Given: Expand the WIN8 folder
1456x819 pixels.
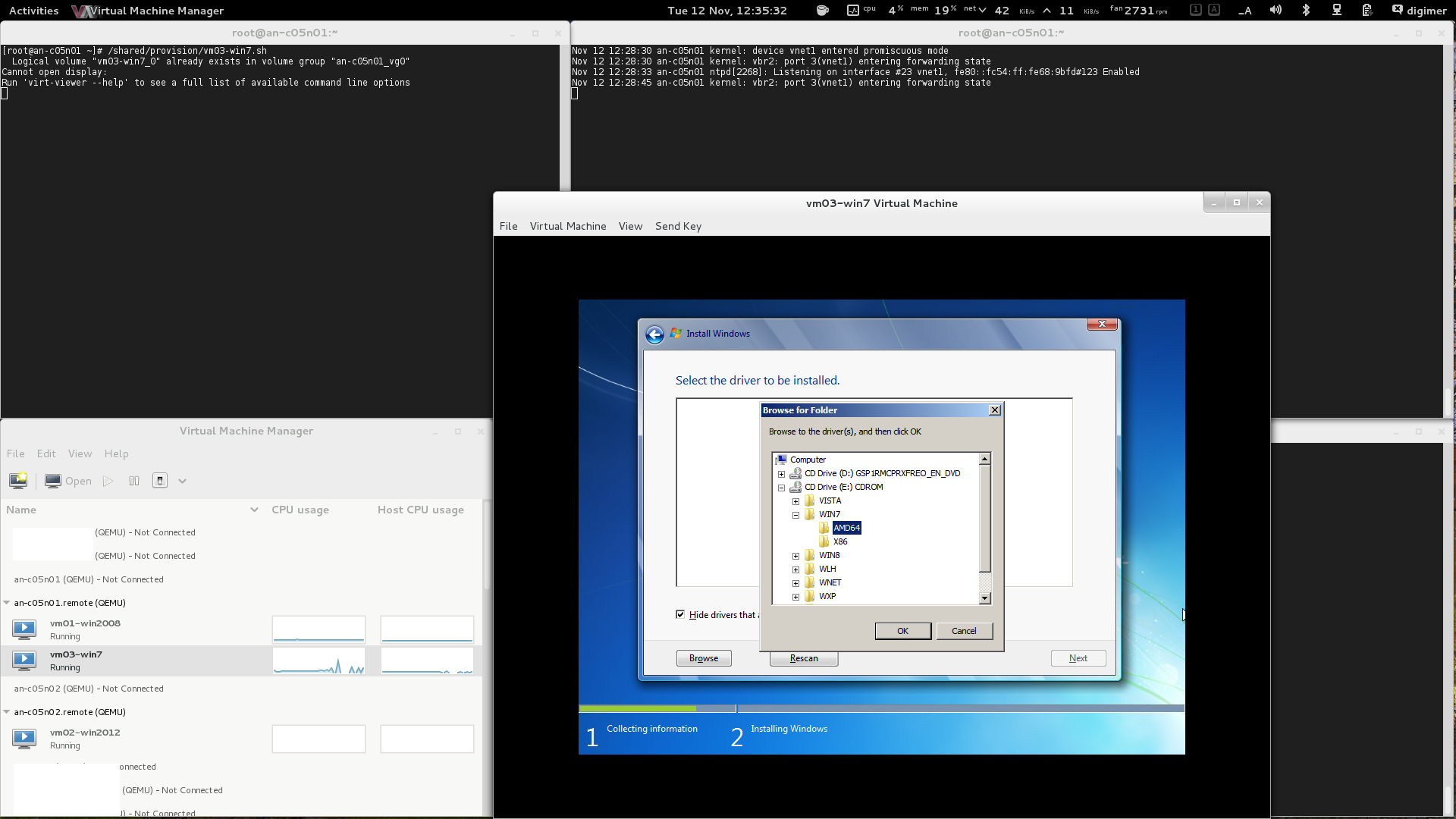Looking at the screenshot, I should (795, 556).
